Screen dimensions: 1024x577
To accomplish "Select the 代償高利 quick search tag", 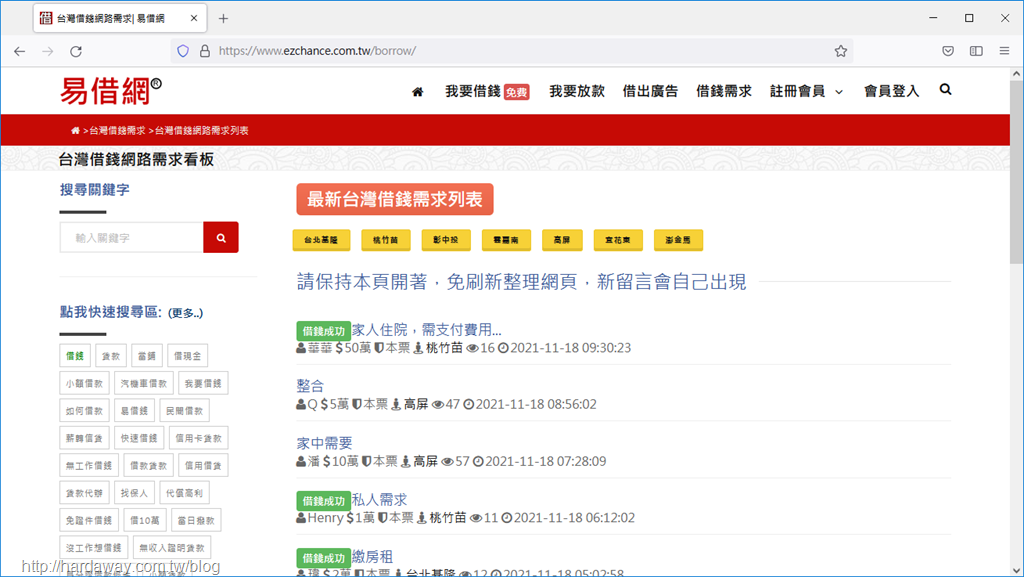I will (x=184, y=493).
